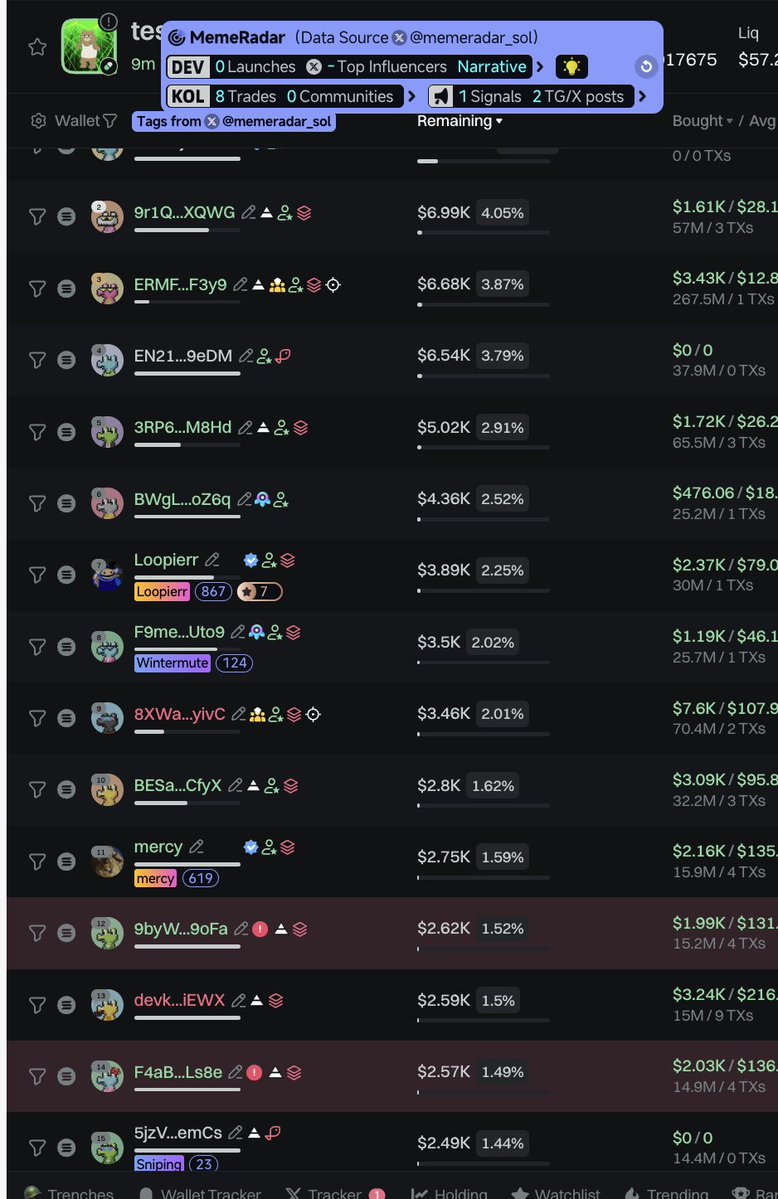Click the Wintermute tag badge
Viewport: 778px width, 1199px height.
click(172, 663)
